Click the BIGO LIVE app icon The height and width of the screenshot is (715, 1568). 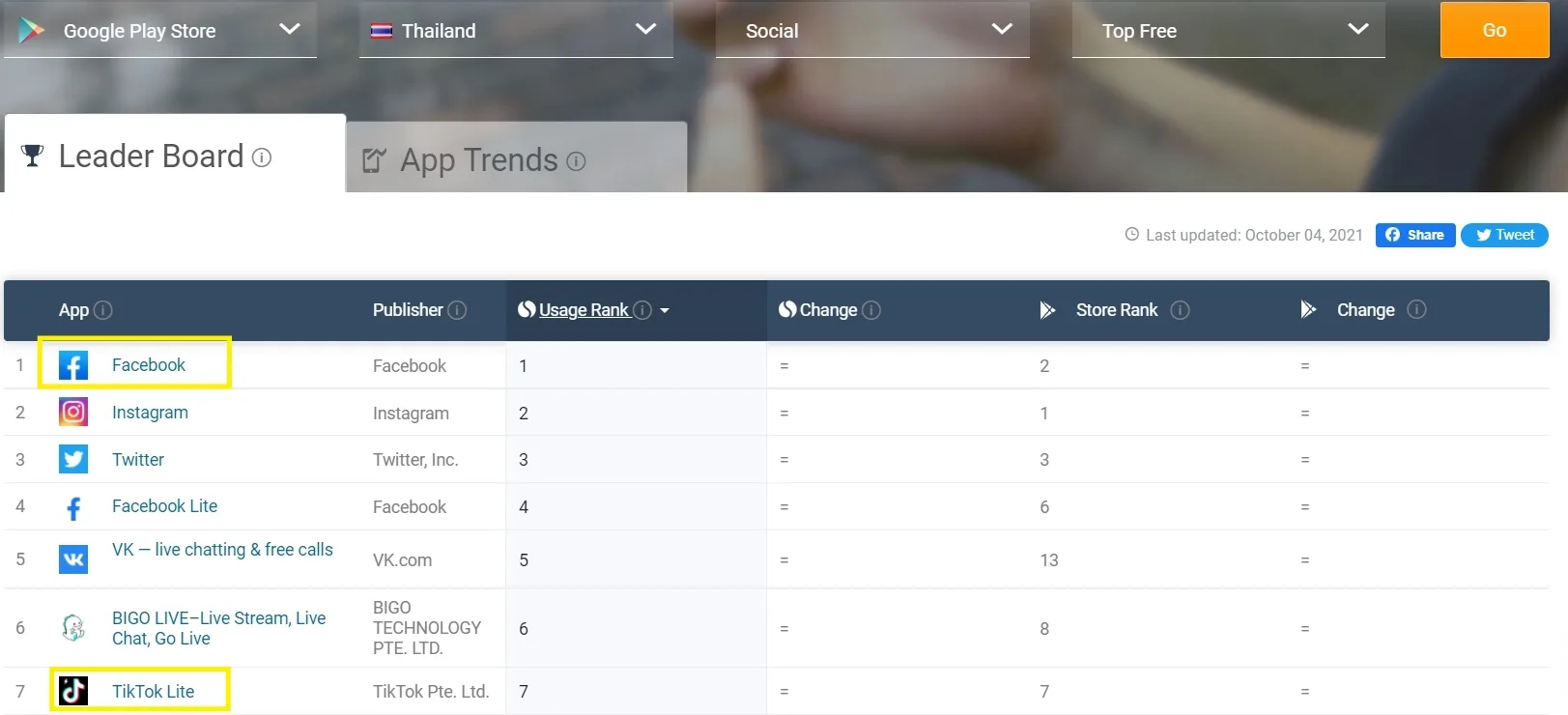pyautogui.click(x=73, y=628)
